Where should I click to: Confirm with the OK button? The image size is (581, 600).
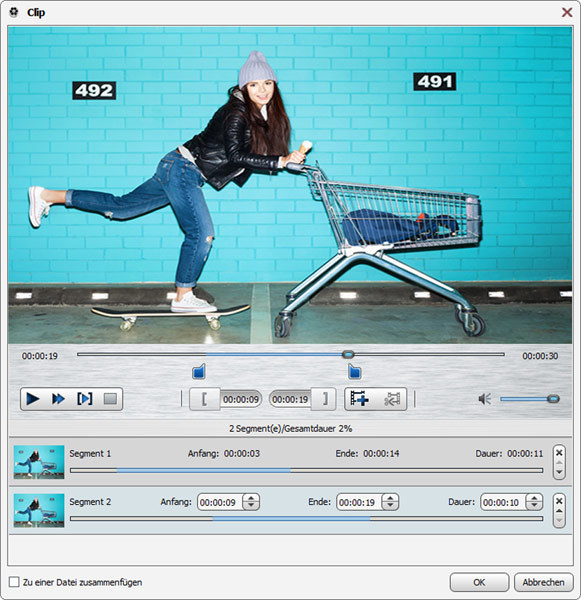pyautogui.click(x=479, y=582)
